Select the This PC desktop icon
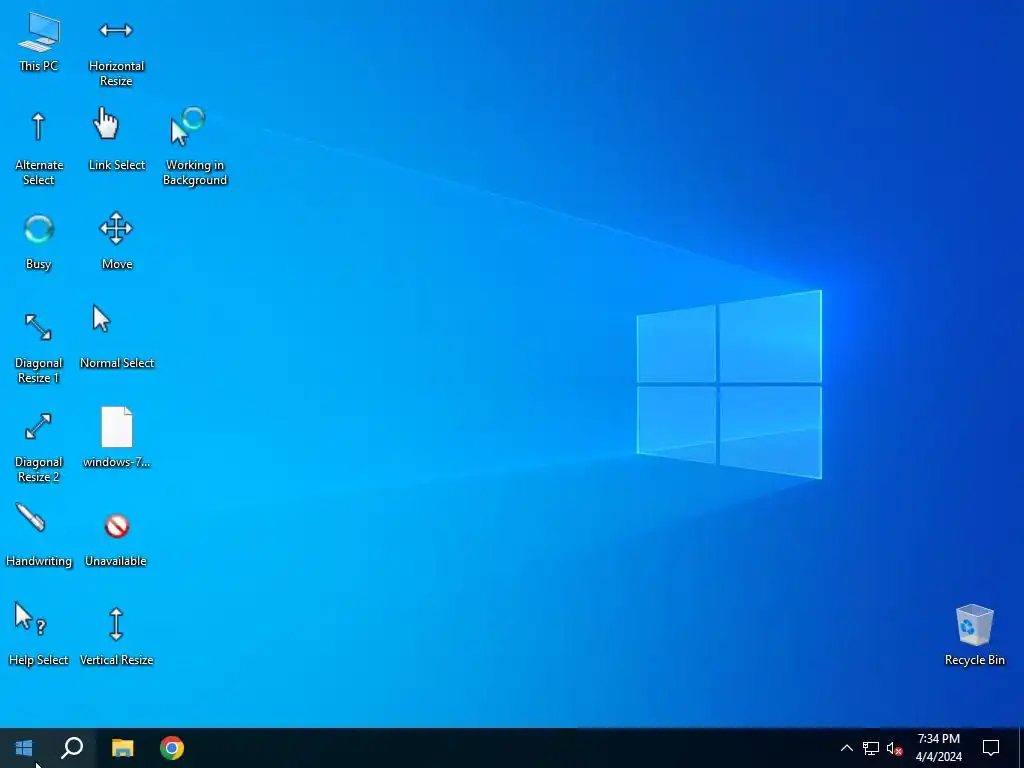1024x768 pixels. point(39,42)
